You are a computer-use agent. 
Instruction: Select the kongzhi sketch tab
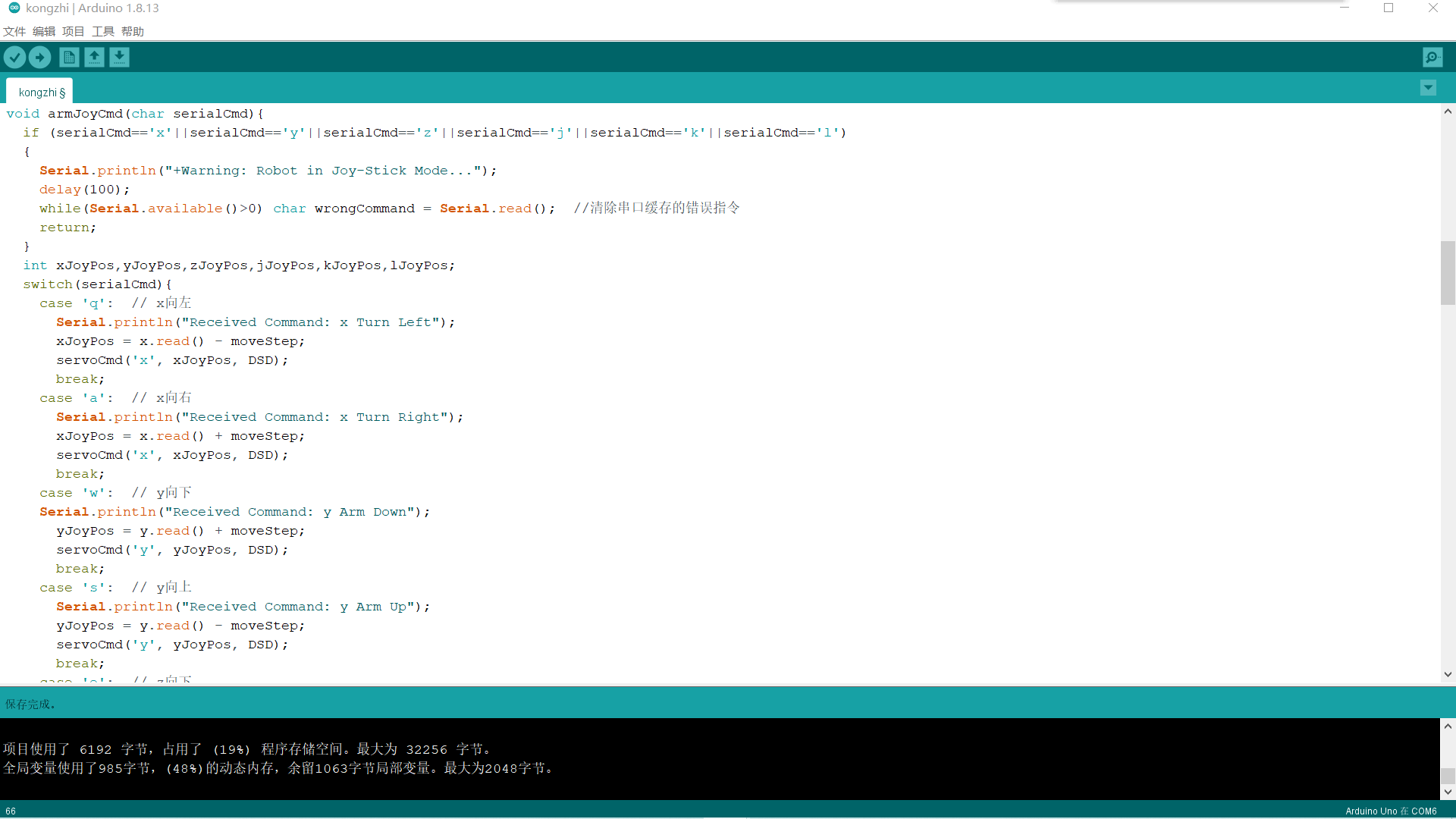coord(39,91)
